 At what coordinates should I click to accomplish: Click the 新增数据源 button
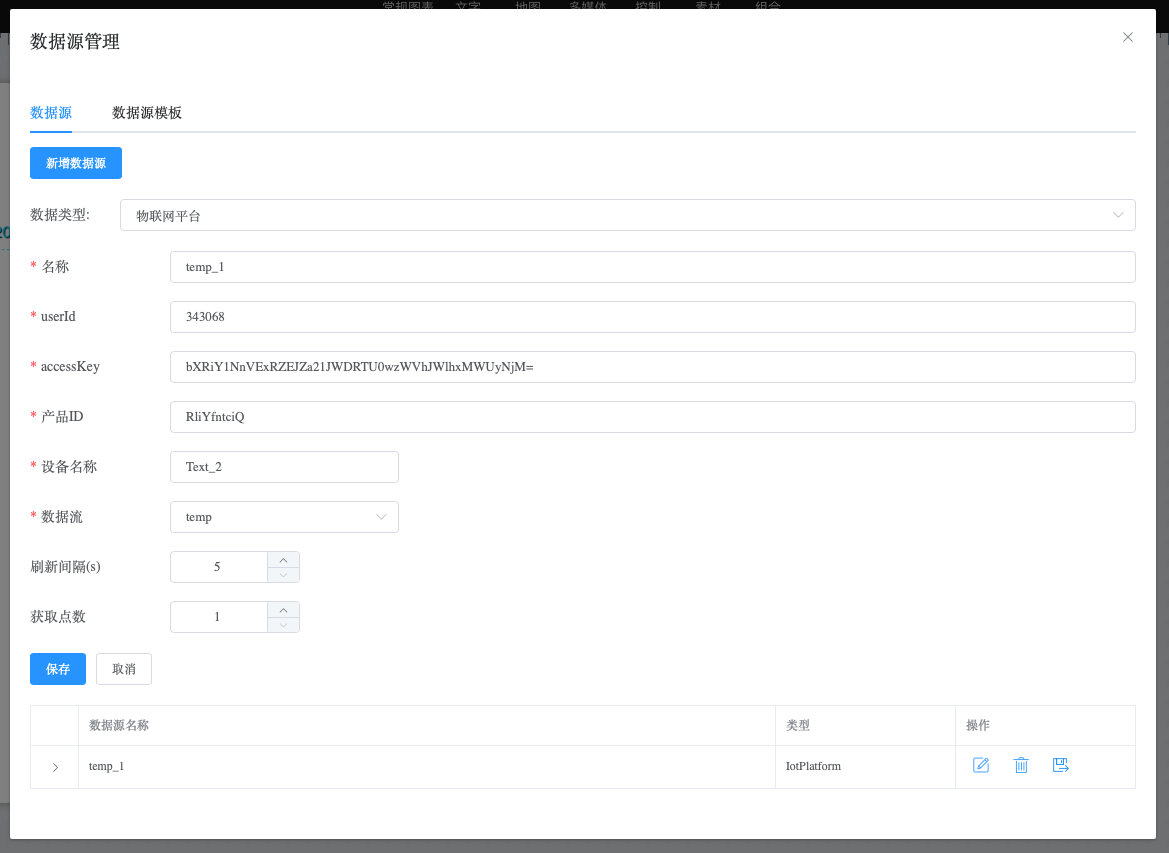(x=76, y=163)
